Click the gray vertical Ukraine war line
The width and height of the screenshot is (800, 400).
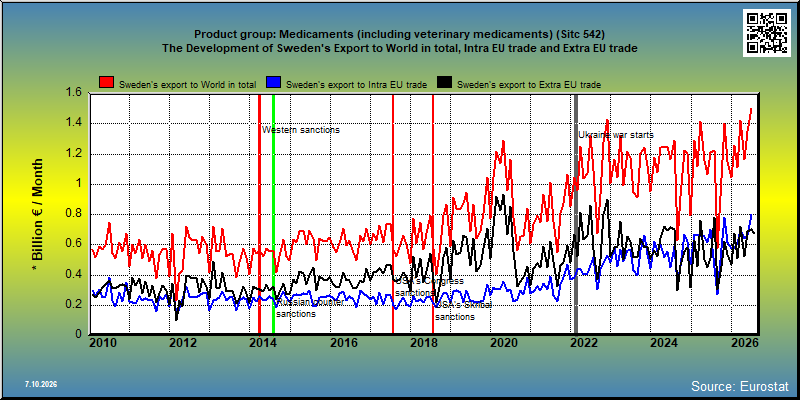[576, 214]
